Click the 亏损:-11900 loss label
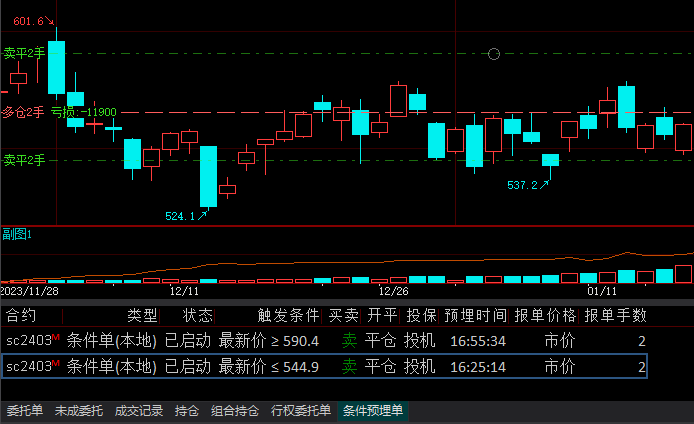Screen dimensions: 694x424 tap(84, 112)
